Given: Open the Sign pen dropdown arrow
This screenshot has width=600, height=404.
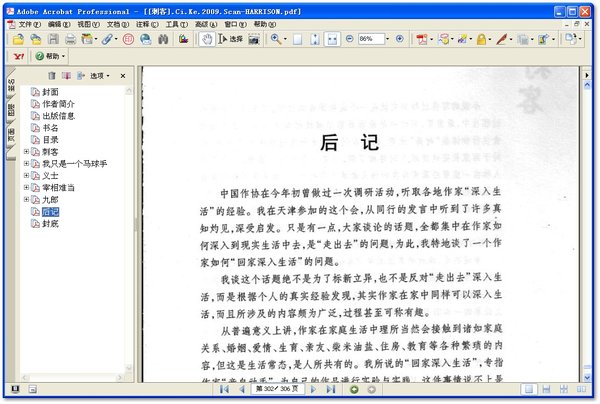Looking at the screenshot, I should tap(511, 39).
